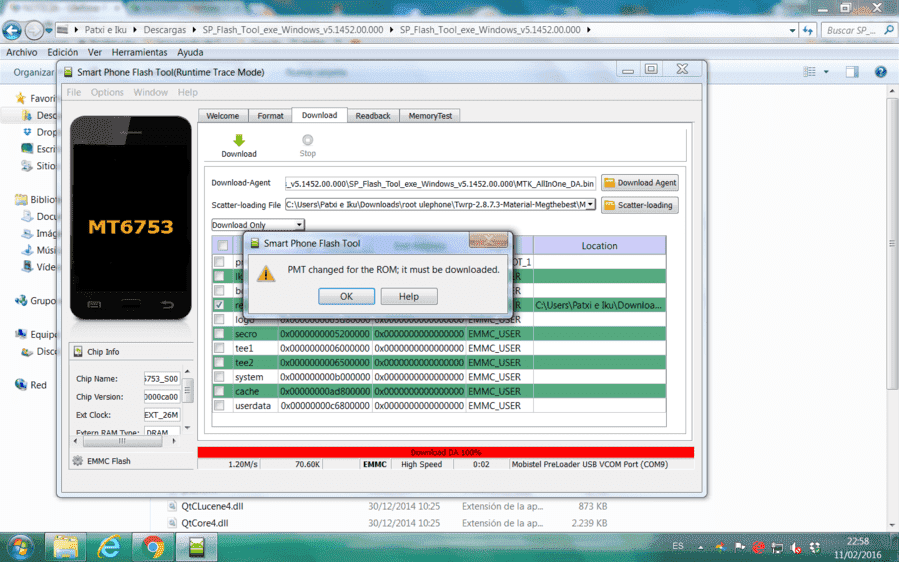Click Explorer forward navigation button
This screenshot has height=562, width=899.
pyautogui.click(x=34, y=30)
